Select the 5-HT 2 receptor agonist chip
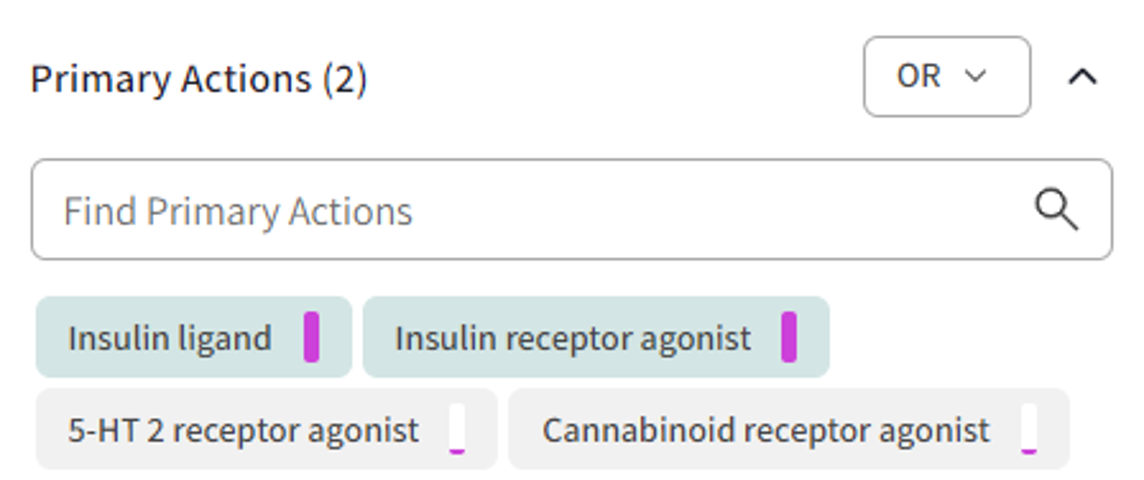Image resolution: width=1144 pixels, height=480 pixels. point(266,430)
